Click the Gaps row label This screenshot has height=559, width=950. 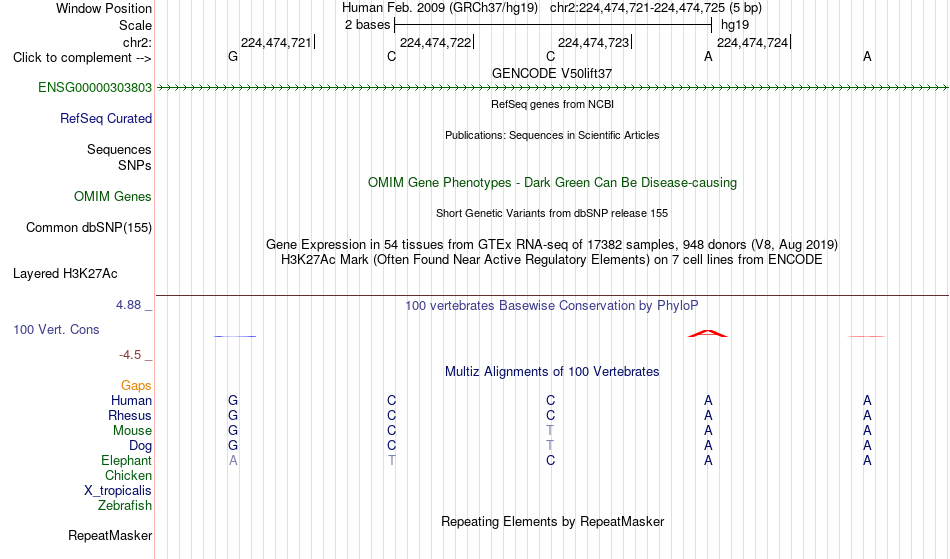point(136,386)
